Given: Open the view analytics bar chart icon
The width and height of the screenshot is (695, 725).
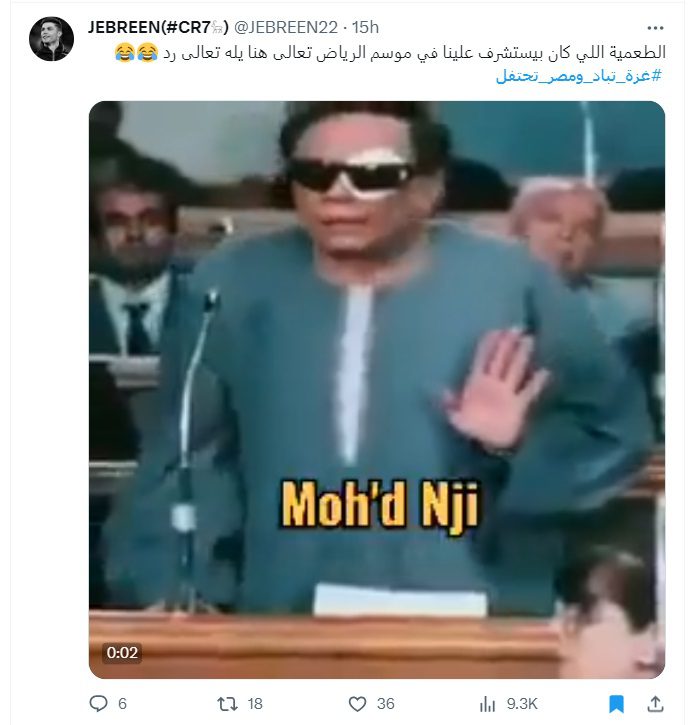Looking at the screenshot, I should click(x=487, y=704).
